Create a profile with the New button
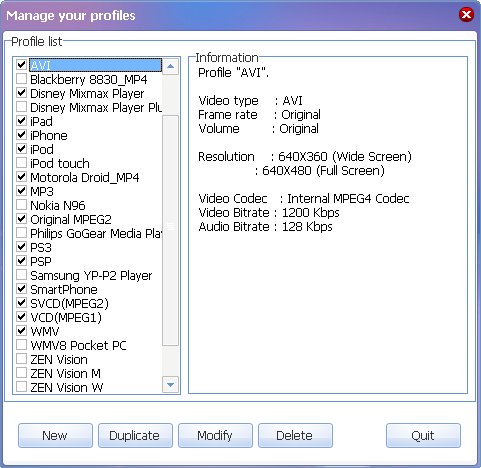481x468 pixels. pyautogui.click(x=55, y=435)
